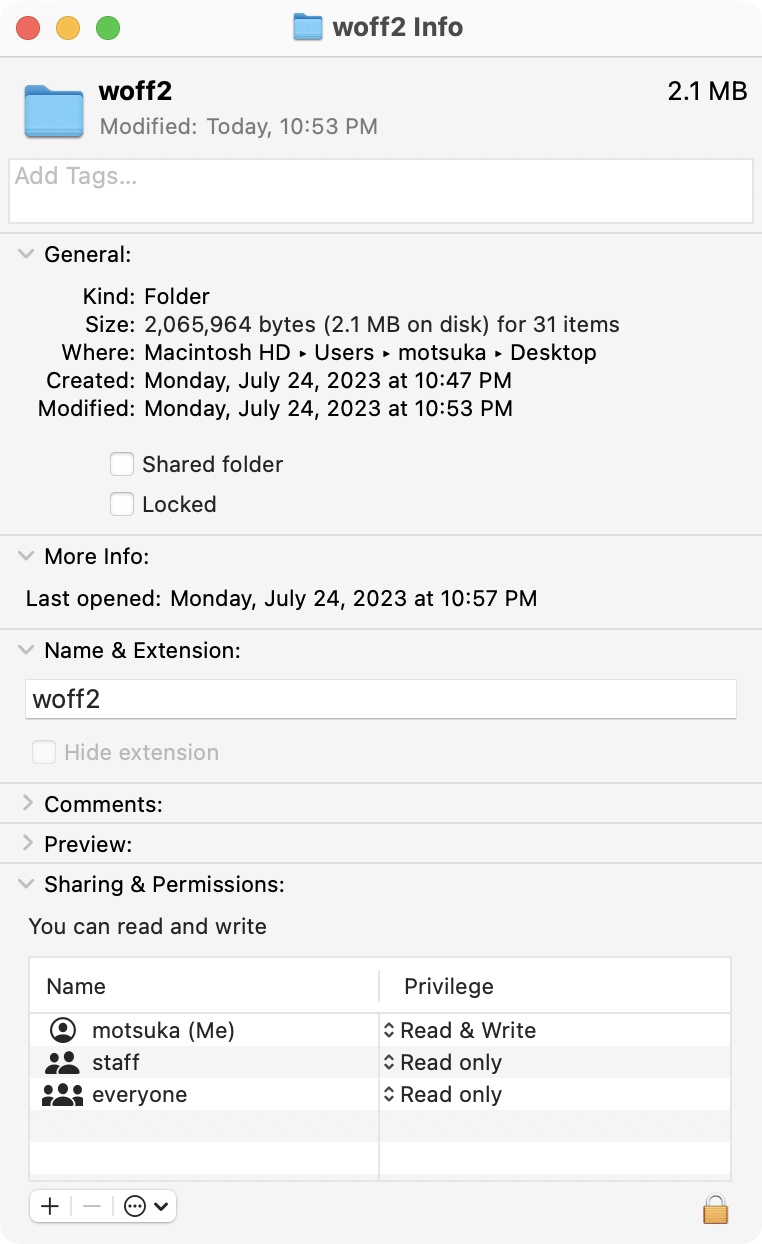Select the staff group icon
This screenshot has width=762, height=1244.
62,1062
